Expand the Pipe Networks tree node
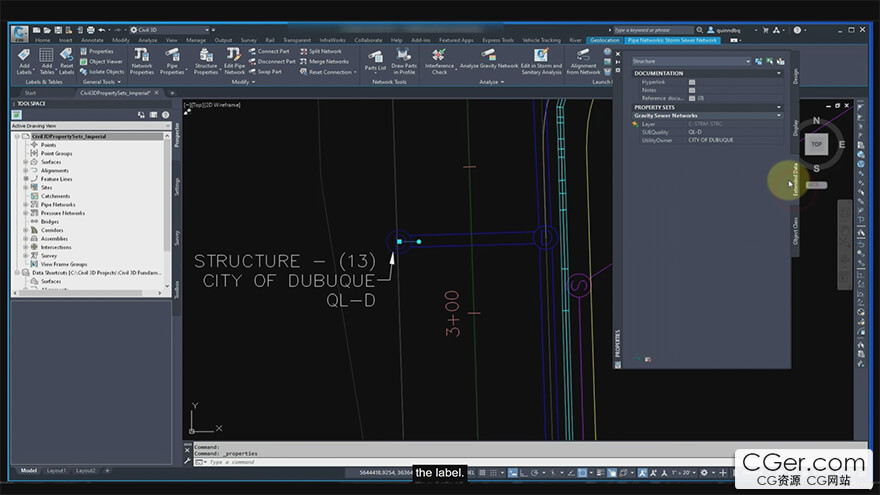 click(26, 204)
